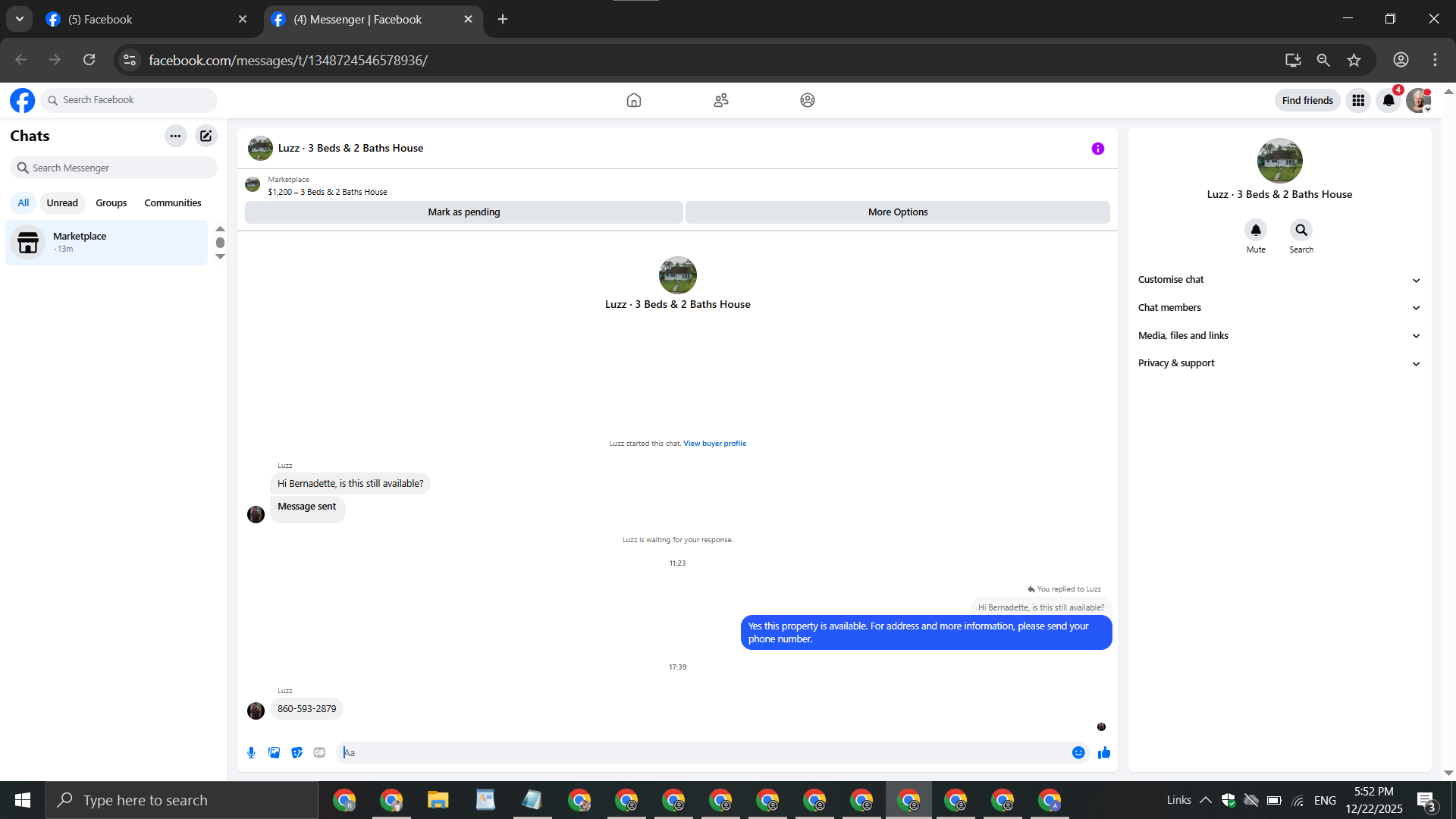Open View buyer profile link
The height and width of the screenshot is (819, 1456).
click(x=714, y=444)
